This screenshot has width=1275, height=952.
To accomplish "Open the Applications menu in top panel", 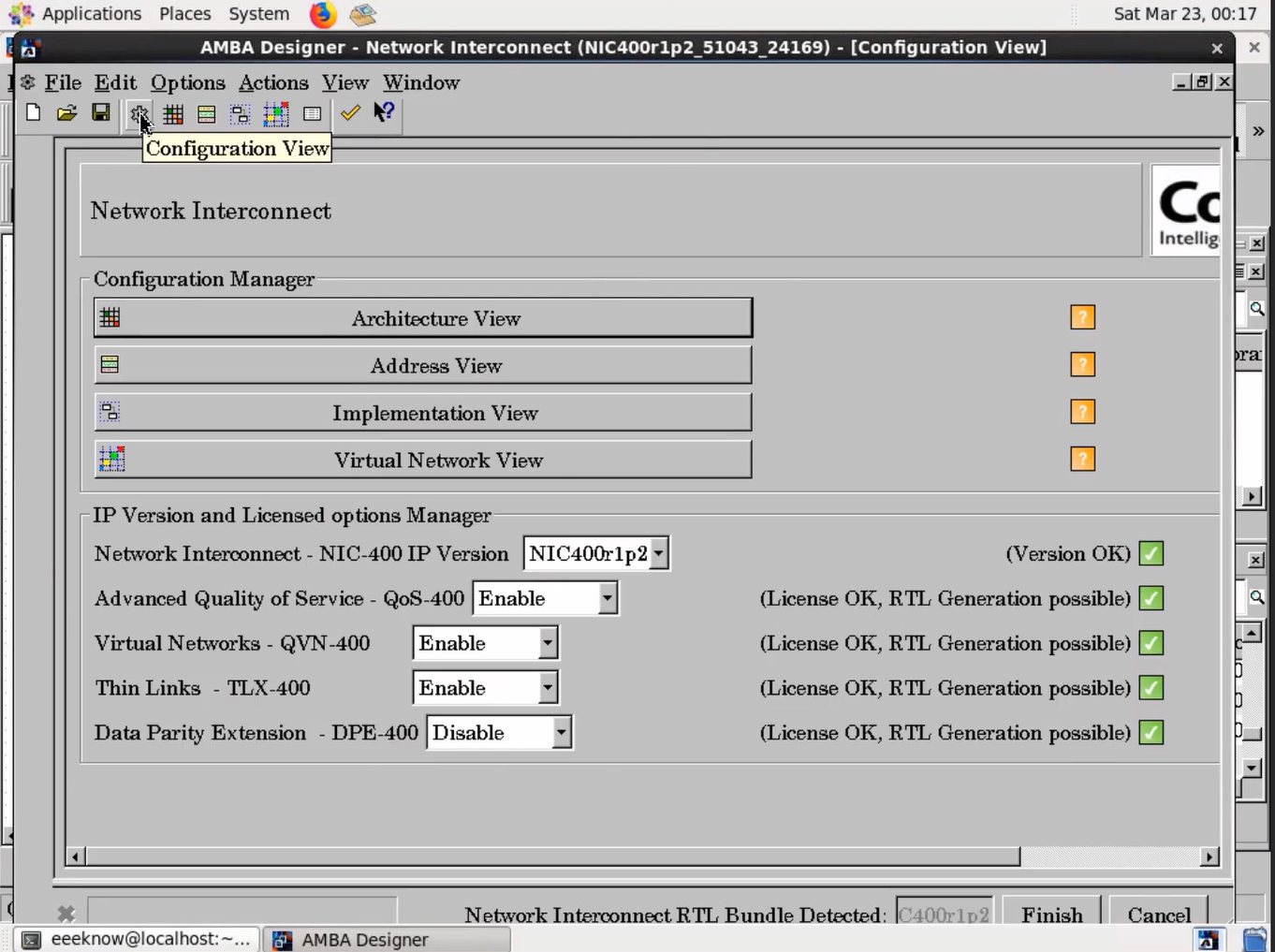I will tap(92, 14).
